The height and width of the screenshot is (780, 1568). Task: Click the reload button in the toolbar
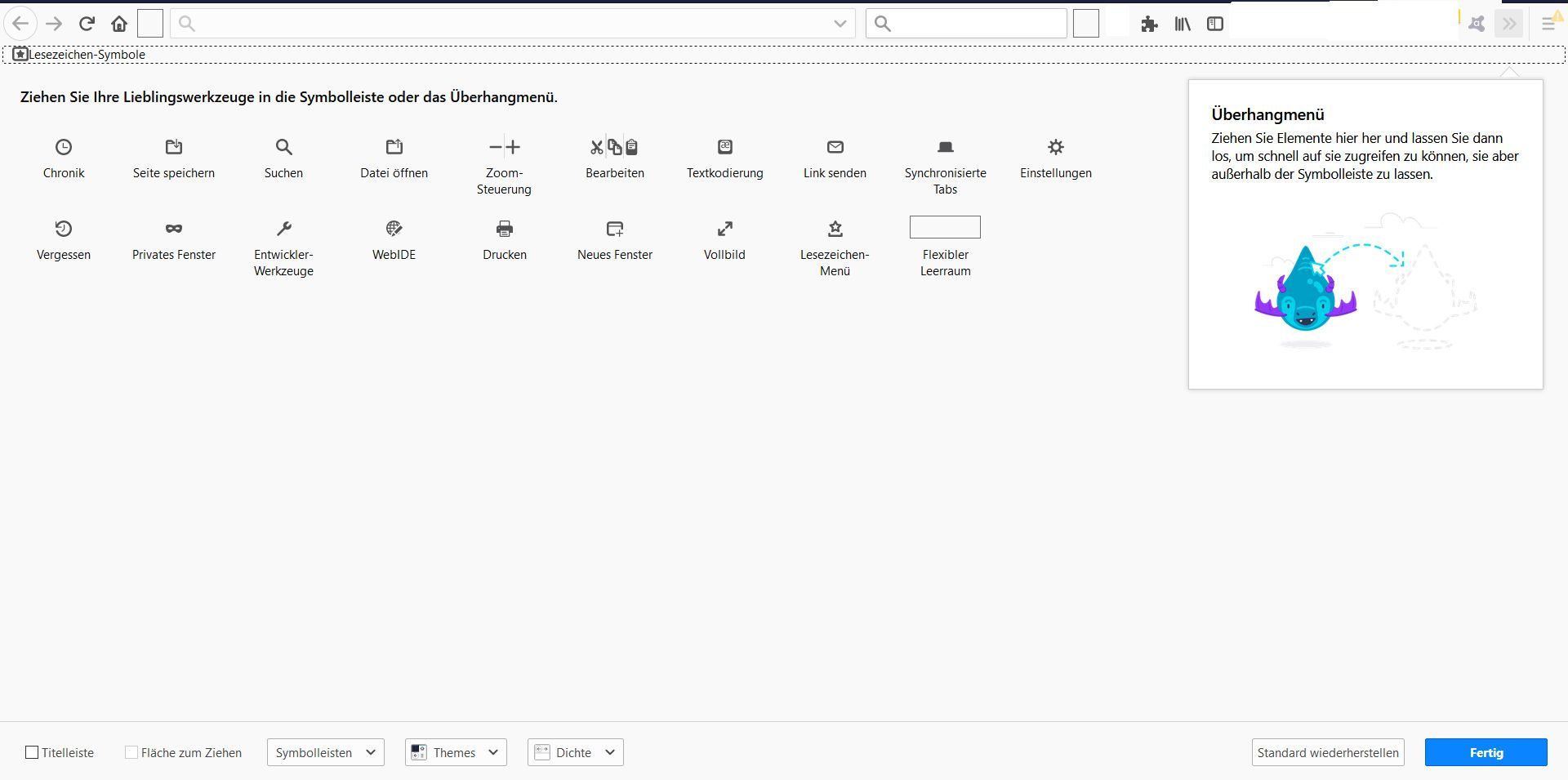tap(87, 24)
